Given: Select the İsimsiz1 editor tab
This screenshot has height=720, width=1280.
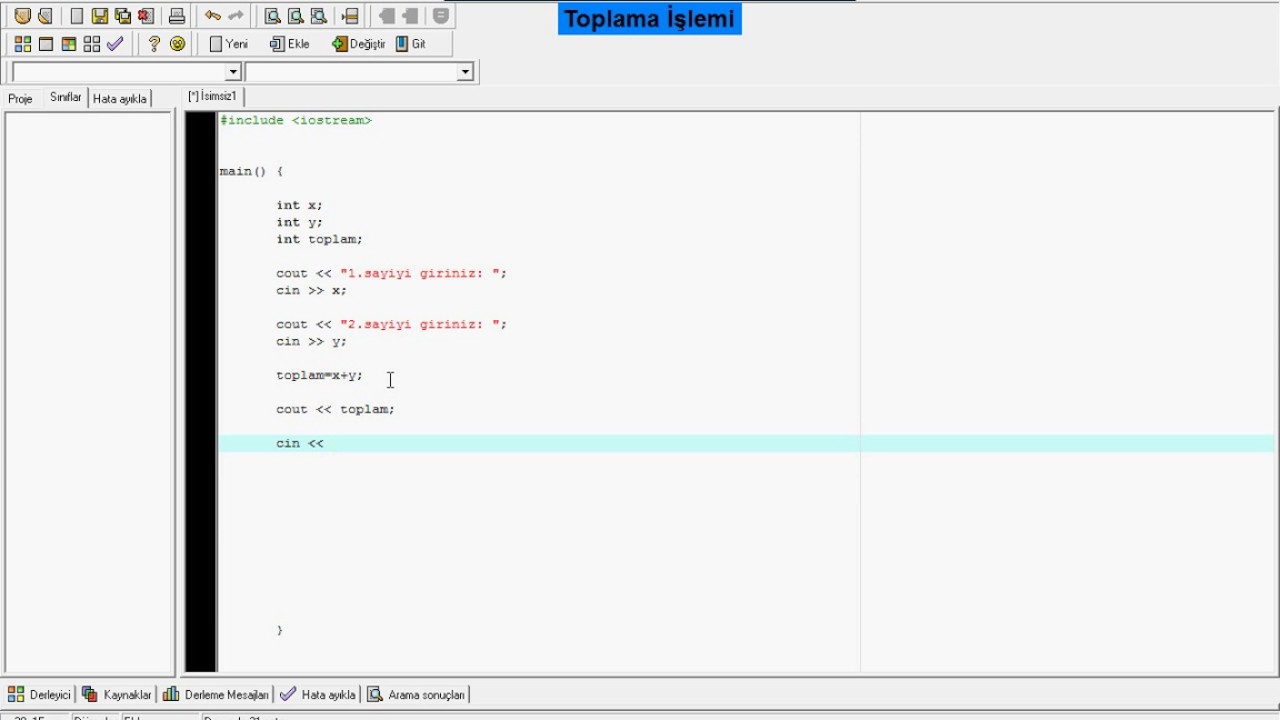Looking at the screenshot, I should 213,96.
